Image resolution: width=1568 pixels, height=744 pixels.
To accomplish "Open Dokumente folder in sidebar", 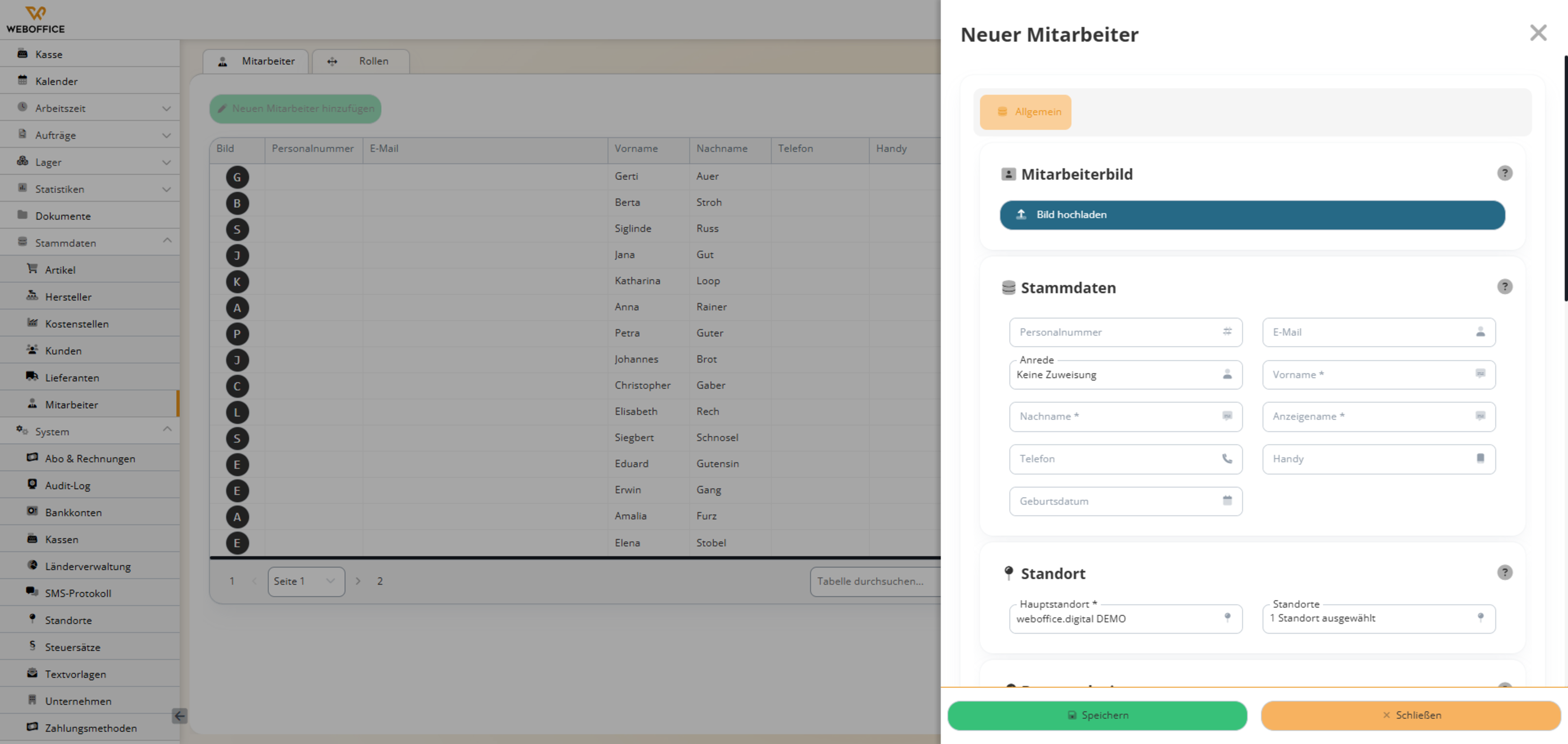I will coord(90,215).
